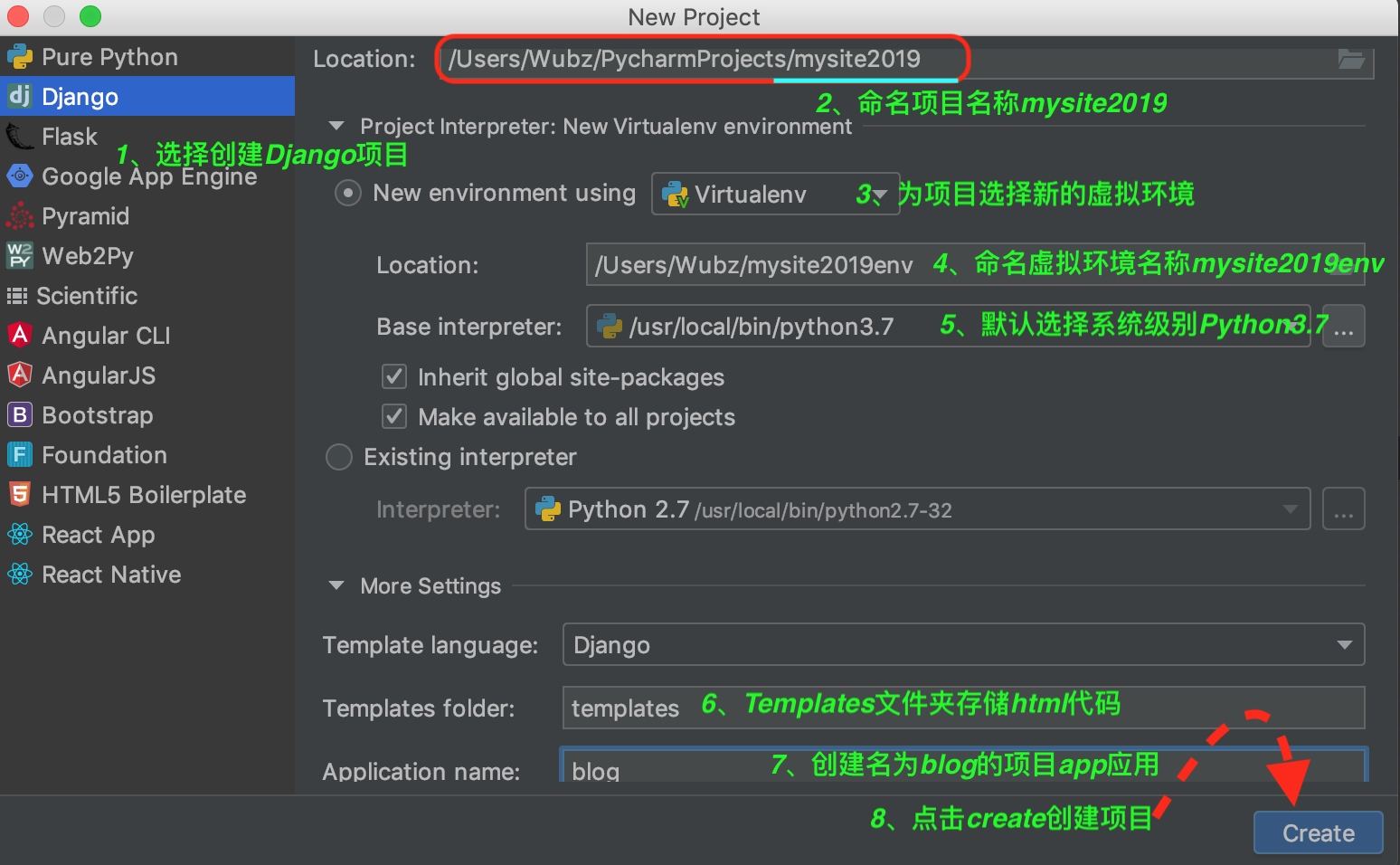Collapse the More Settings section
The height and width of the screenshot is (865, 1400).
[337, 585]
